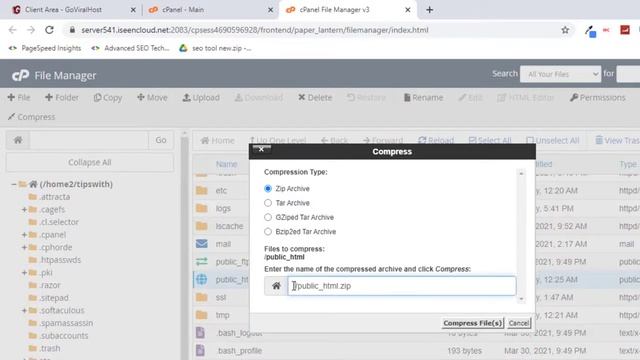Click ssl folder icon

coord(202,297)
